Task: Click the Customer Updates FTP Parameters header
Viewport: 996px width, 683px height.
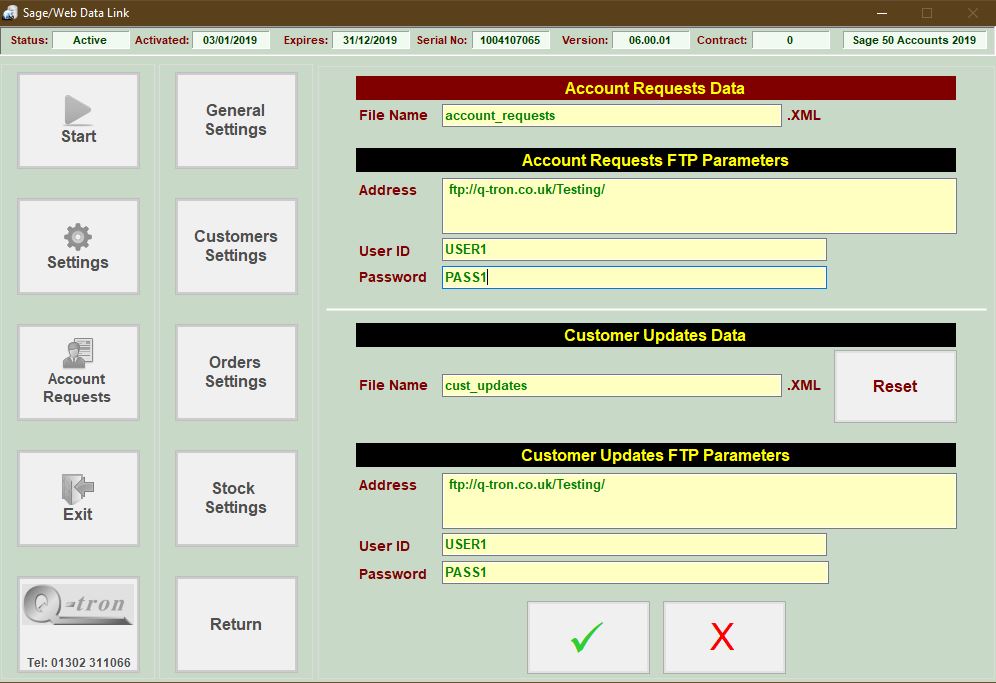Action: click(656, 456)
